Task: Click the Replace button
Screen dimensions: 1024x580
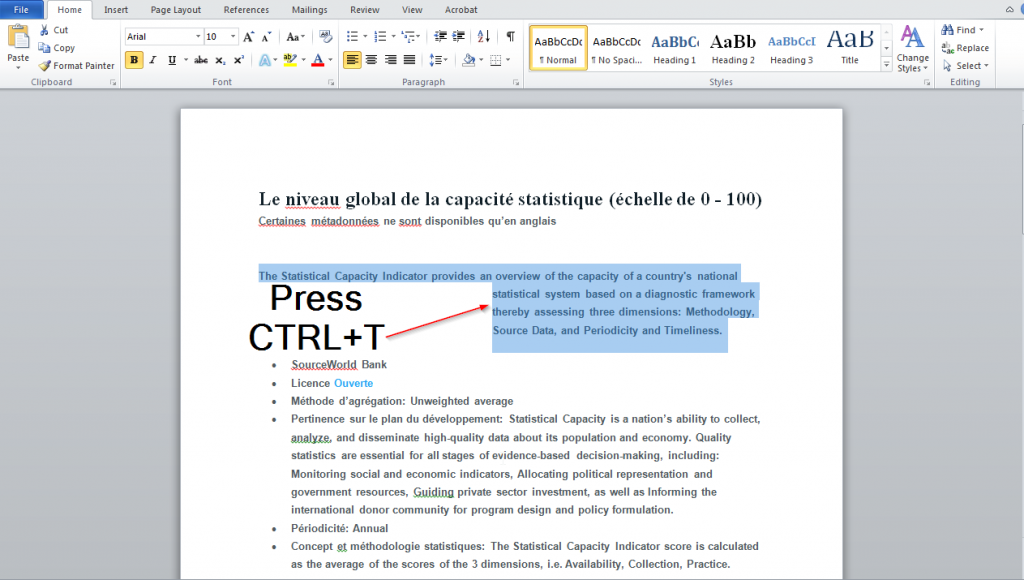Action: (965, 48)
